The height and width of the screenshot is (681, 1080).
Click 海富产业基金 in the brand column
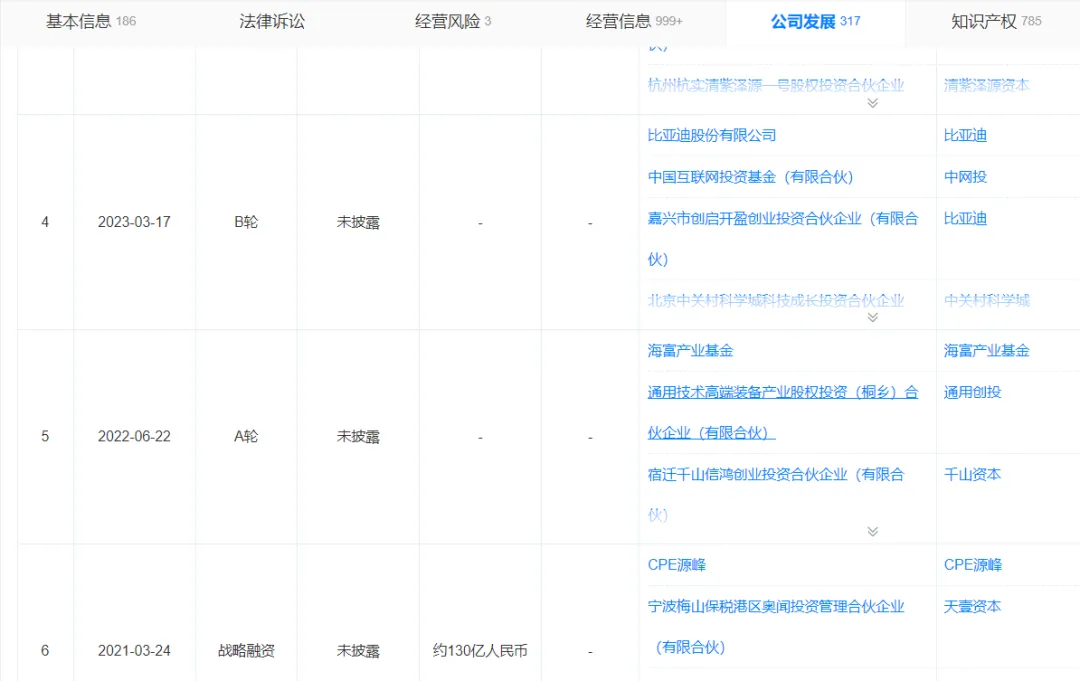(x=986, y=350)
